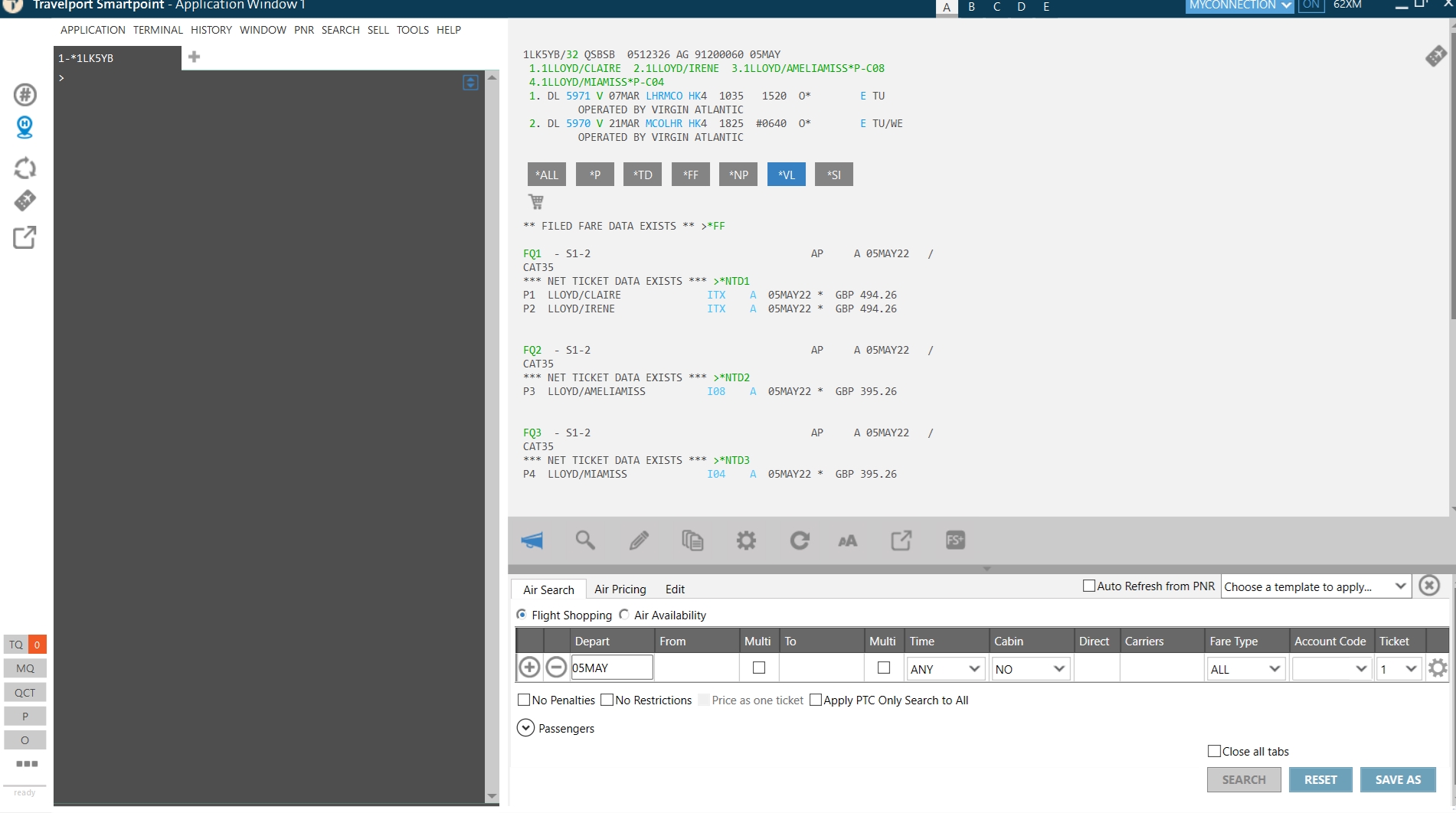Open the three-dots more options icon
The image size is (1456, 813).
pyautogui.click(x=27, y=763)
